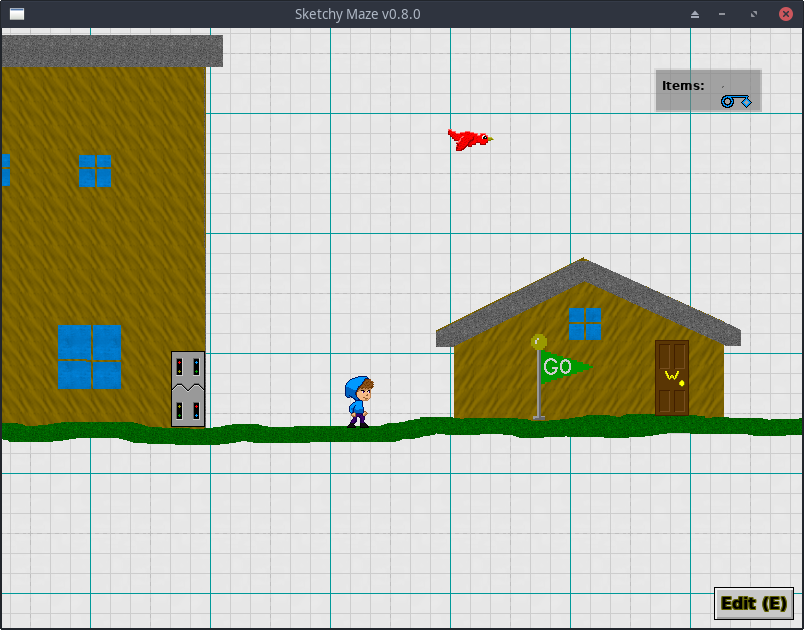Click the blue-hooded player character
Viewport: 804px width, 630px height.
click(358, 401)
